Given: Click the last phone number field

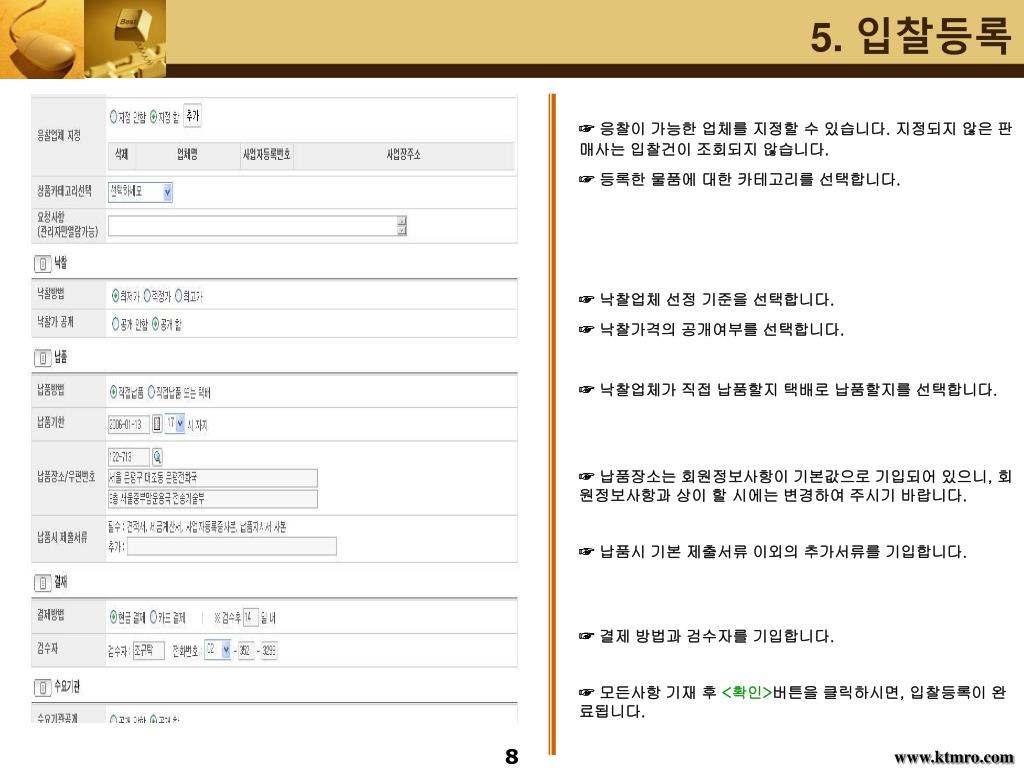Looking at the screenshot, I should tap(269, 650).
